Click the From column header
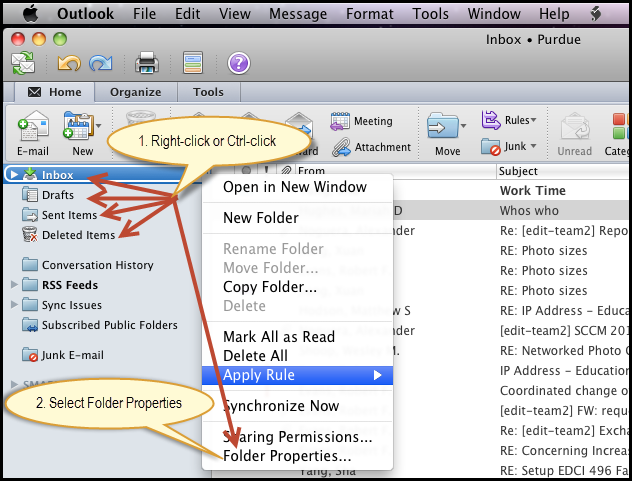632x481 pixels. point(395,171)
